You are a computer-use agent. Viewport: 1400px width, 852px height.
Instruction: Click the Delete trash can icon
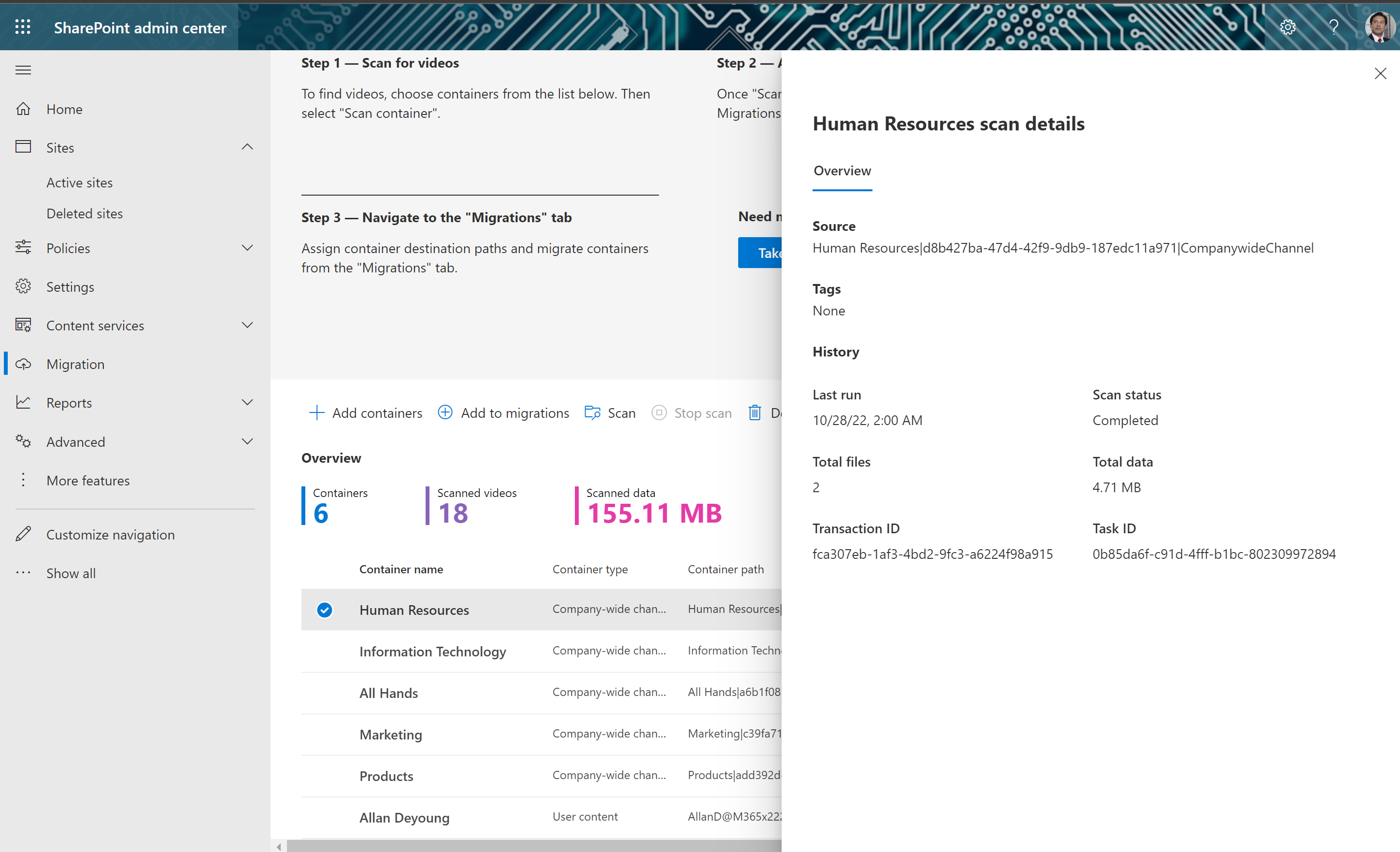755,413
